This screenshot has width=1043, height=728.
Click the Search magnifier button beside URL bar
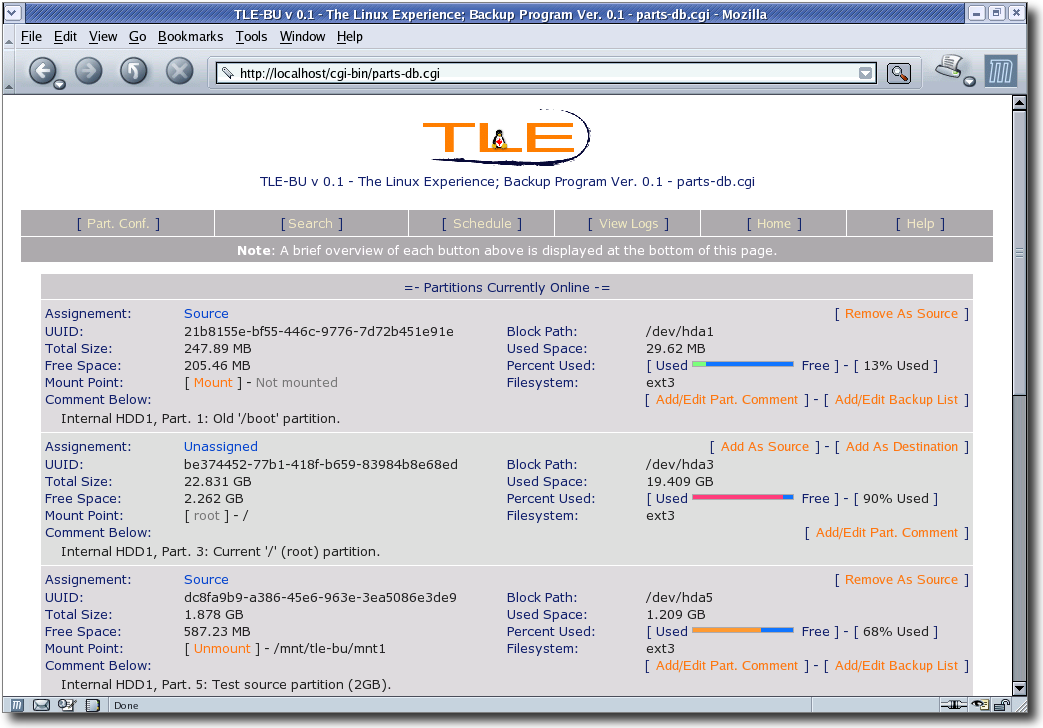click(x=899, y=73)
